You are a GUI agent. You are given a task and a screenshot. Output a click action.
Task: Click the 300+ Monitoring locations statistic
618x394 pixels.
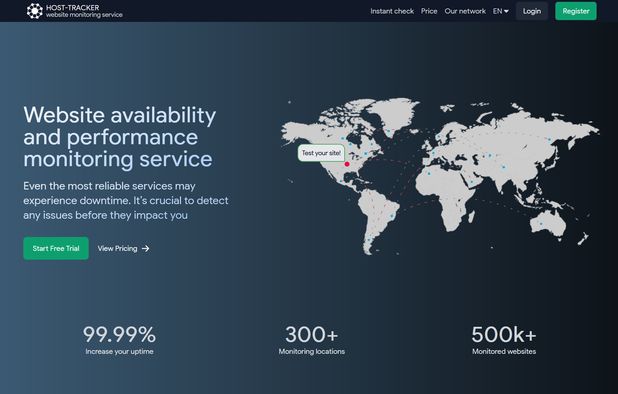311,340
